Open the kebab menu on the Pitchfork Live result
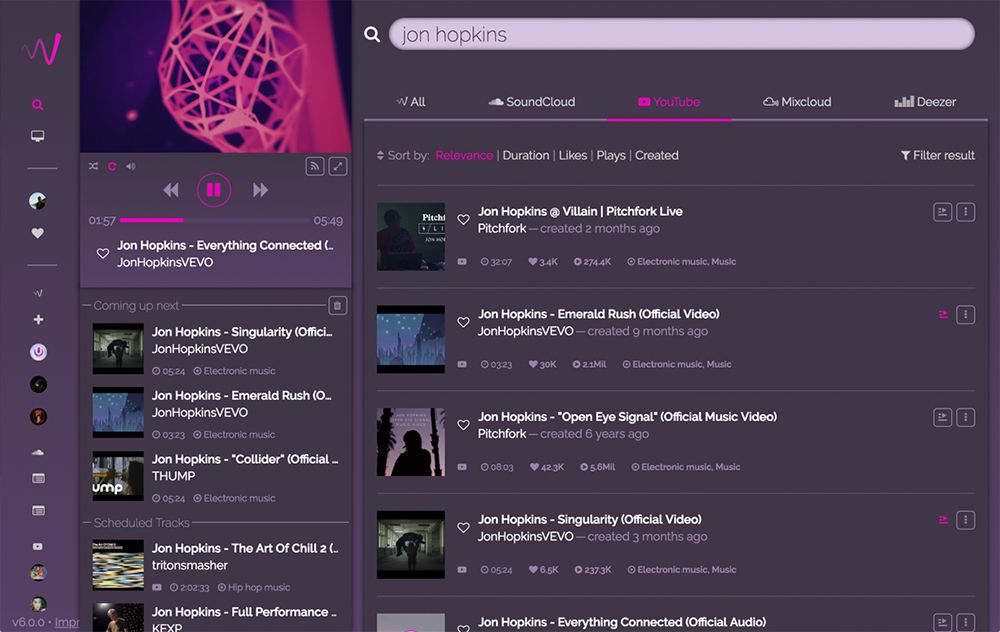Screen dimensions: 1000x632 pyautogui.click(x=965, y=211)
